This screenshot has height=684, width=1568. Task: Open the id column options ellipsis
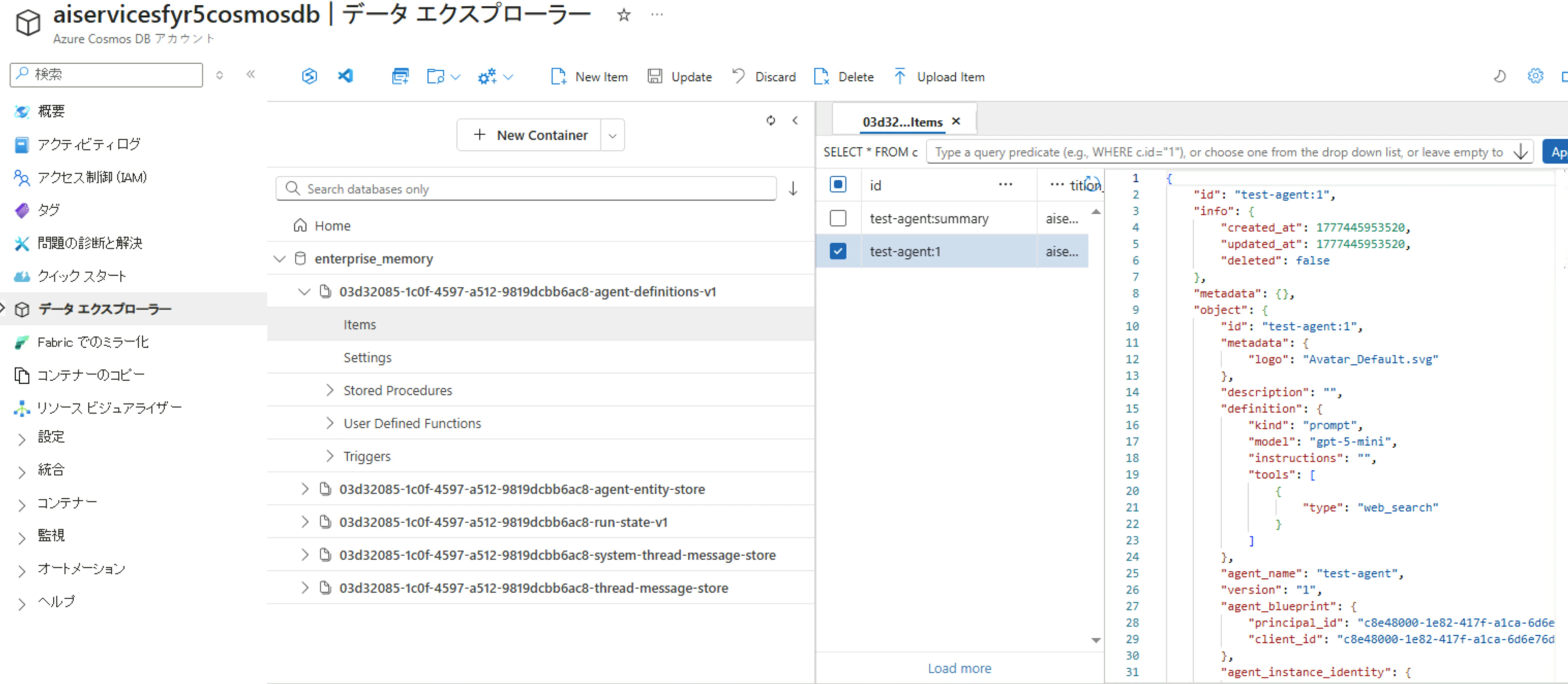1005,184
